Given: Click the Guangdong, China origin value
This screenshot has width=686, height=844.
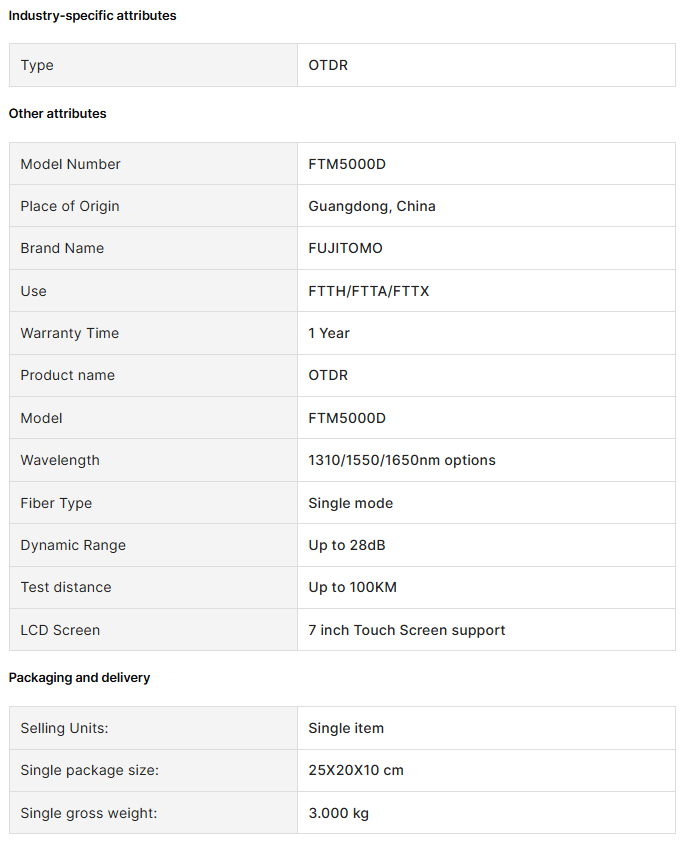Looking at the screenshot, I should [372, 206].
